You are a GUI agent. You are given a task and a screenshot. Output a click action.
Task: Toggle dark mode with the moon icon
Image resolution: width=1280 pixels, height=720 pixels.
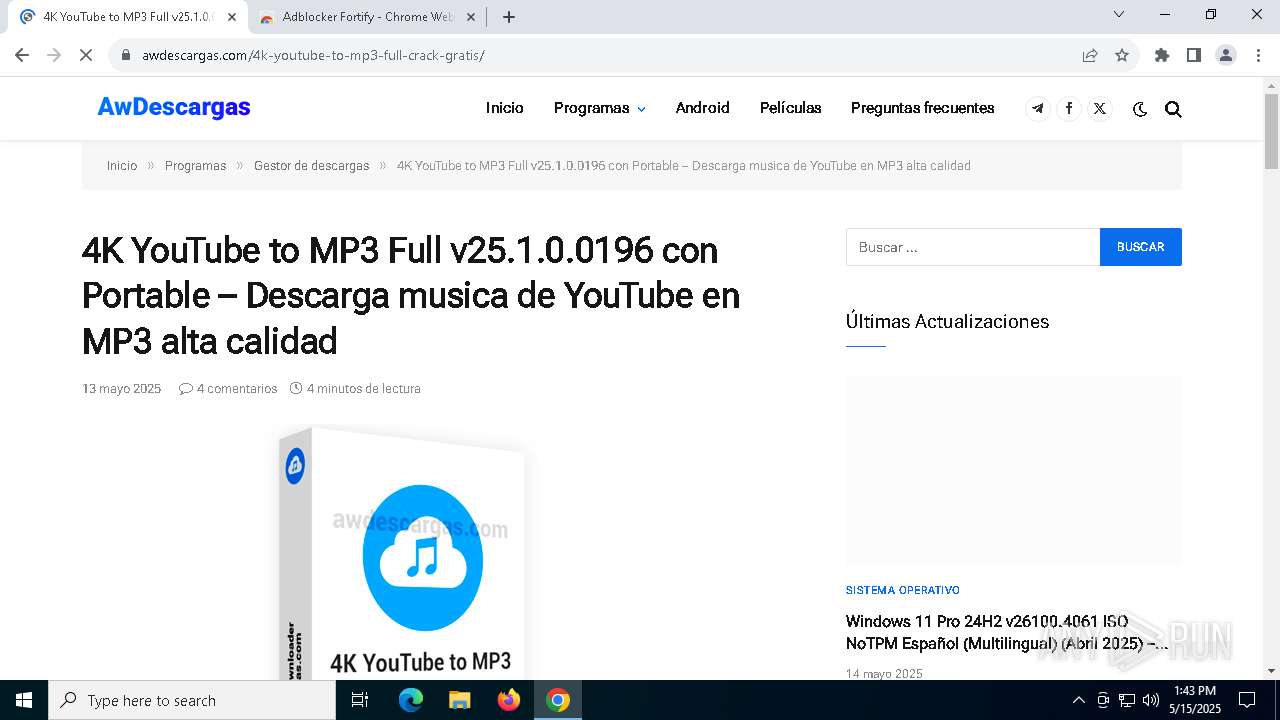(1140, 109)
